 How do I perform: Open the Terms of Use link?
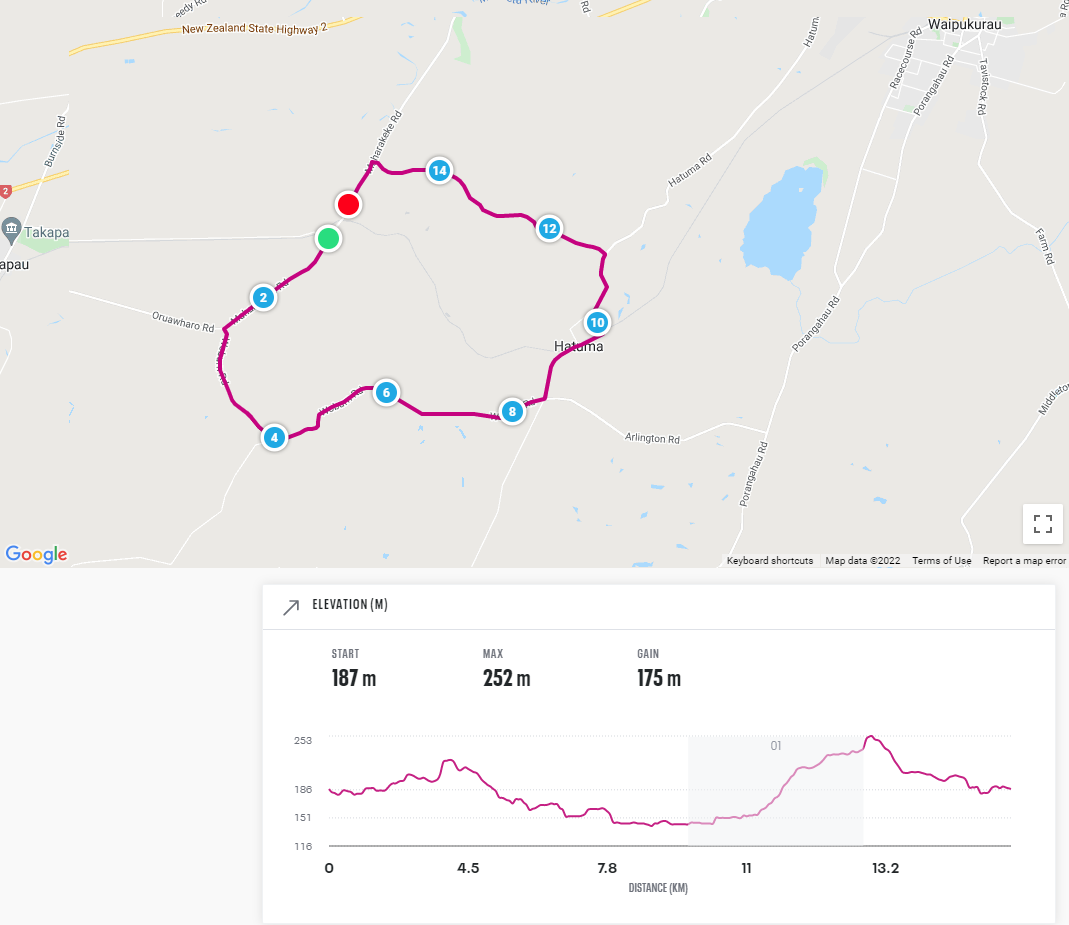coord(942,560)
